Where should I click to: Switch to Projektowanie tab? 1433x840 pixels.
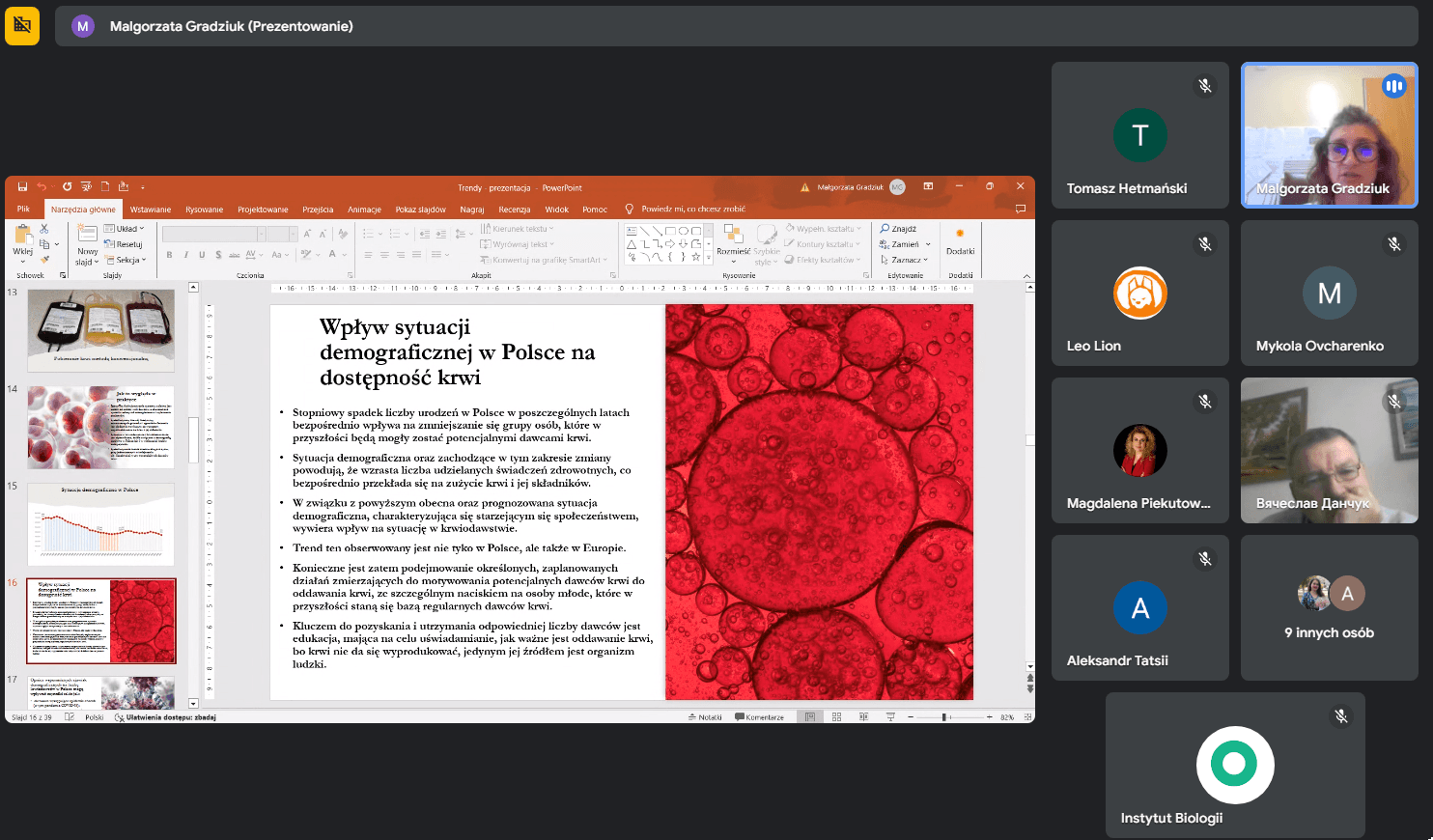click(x=263, y=210)
